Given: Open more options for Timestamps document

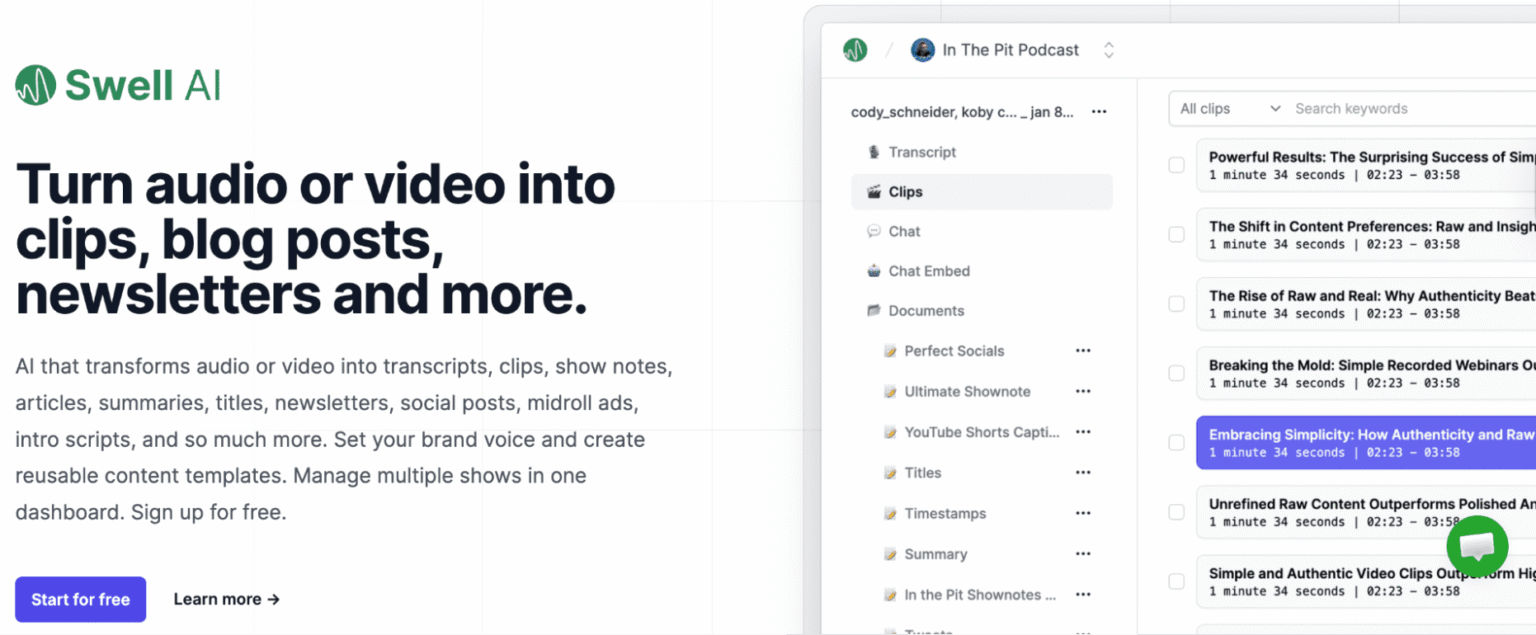Looking at the screenshot, I should pyautogui.click(x=1083, y=514).
